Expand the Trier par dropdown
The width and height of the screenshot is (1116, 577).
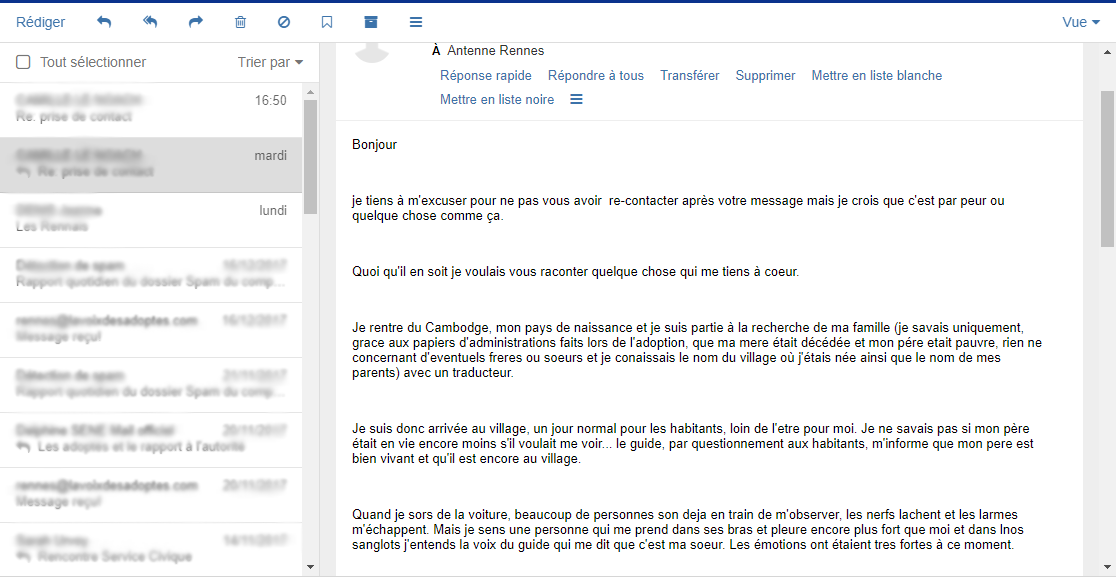270,63
